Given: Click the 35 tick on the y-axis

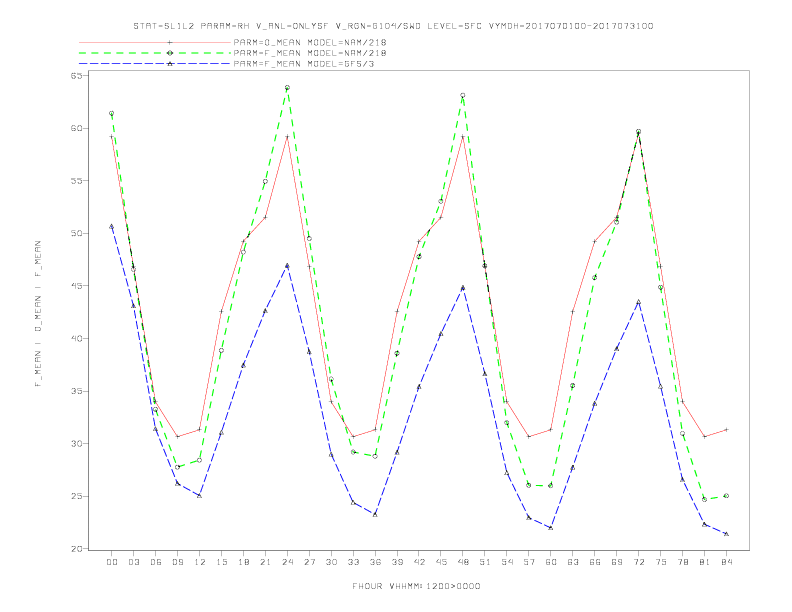Looking at the screenshot, I should [77, 391].
